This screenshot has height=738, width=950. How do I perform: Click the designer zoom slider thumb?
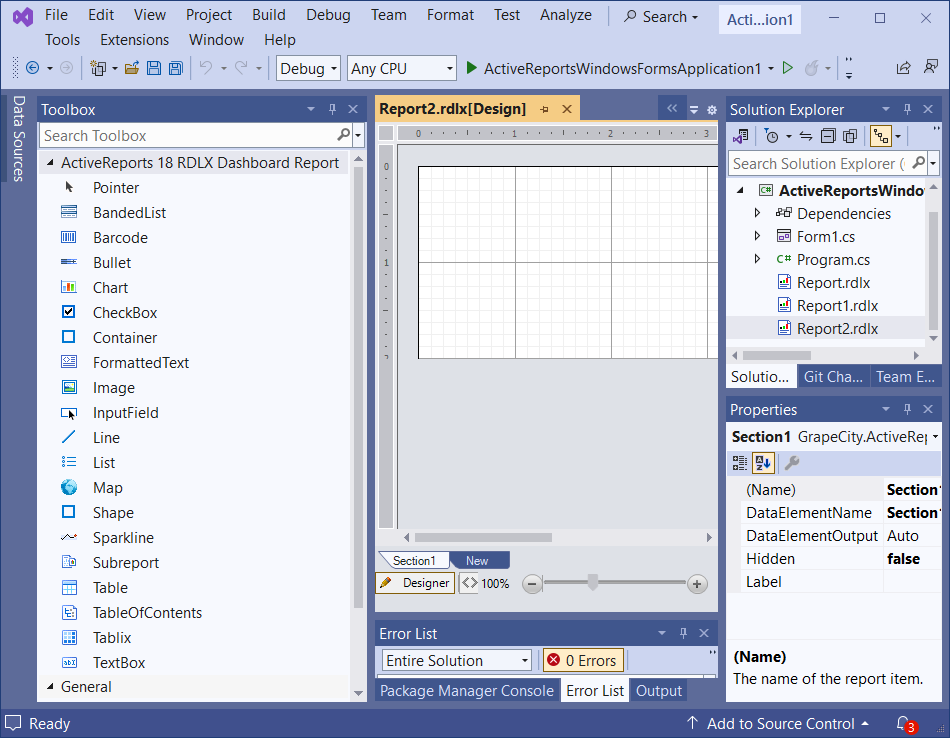593,582
